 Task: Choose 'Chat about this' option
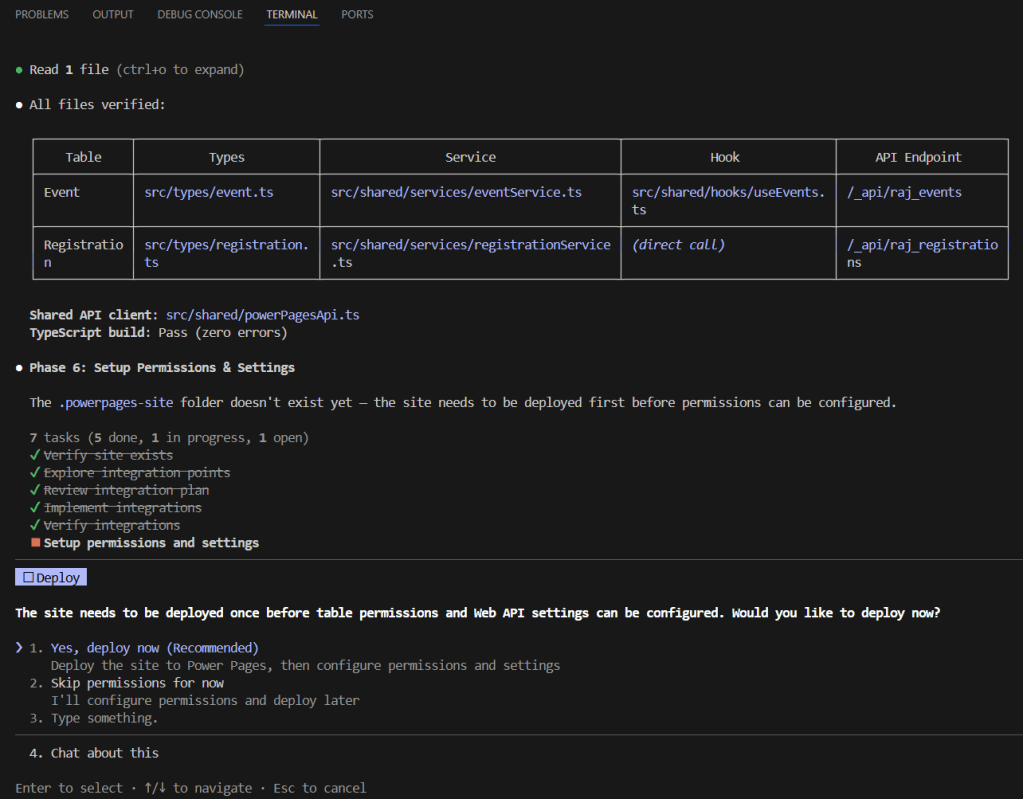pyautogui.click(x=104, y=753)
